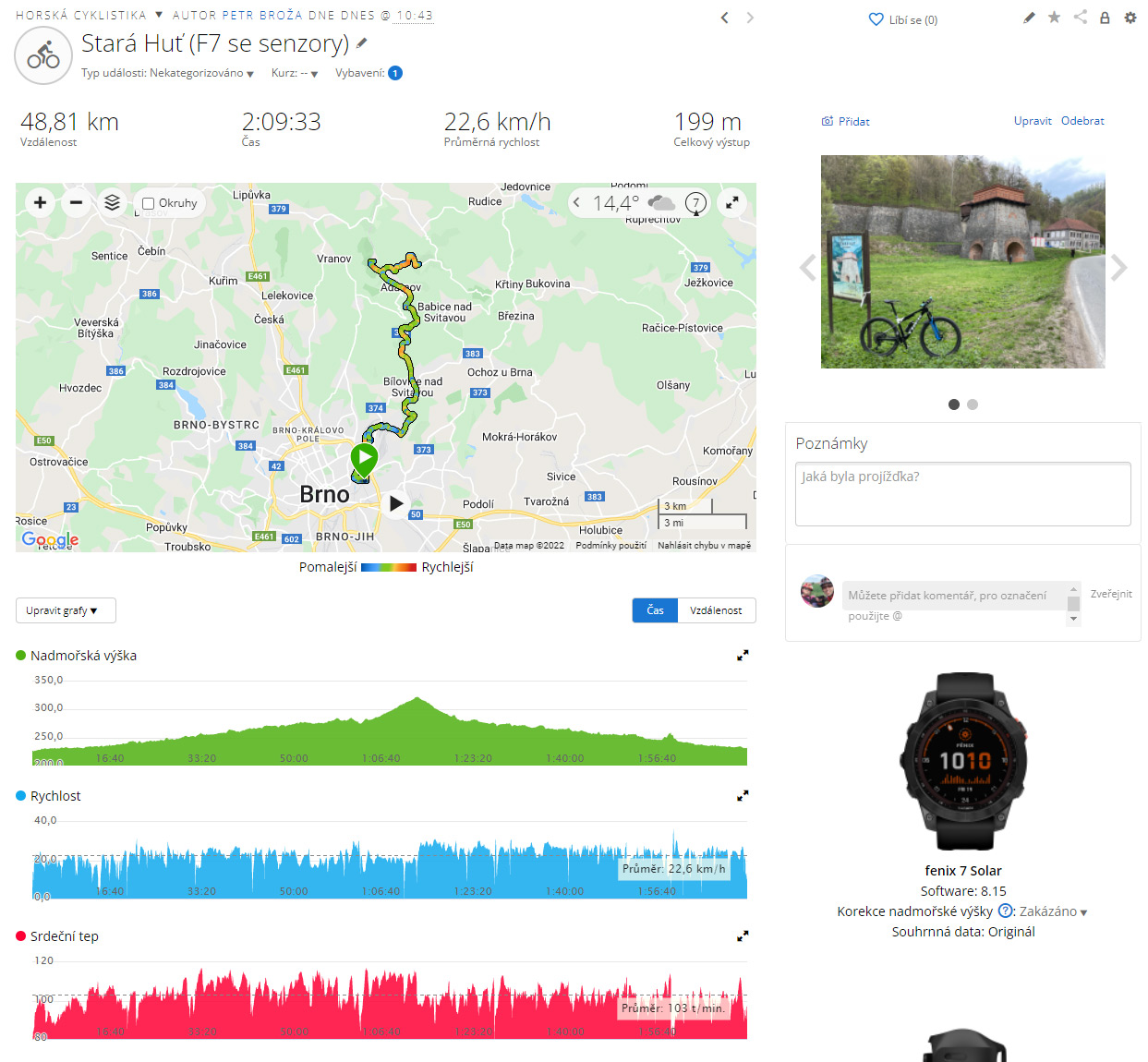Publish comment with Zveřejnit
This screenshot has width=1148, height=1062.
1111,594
